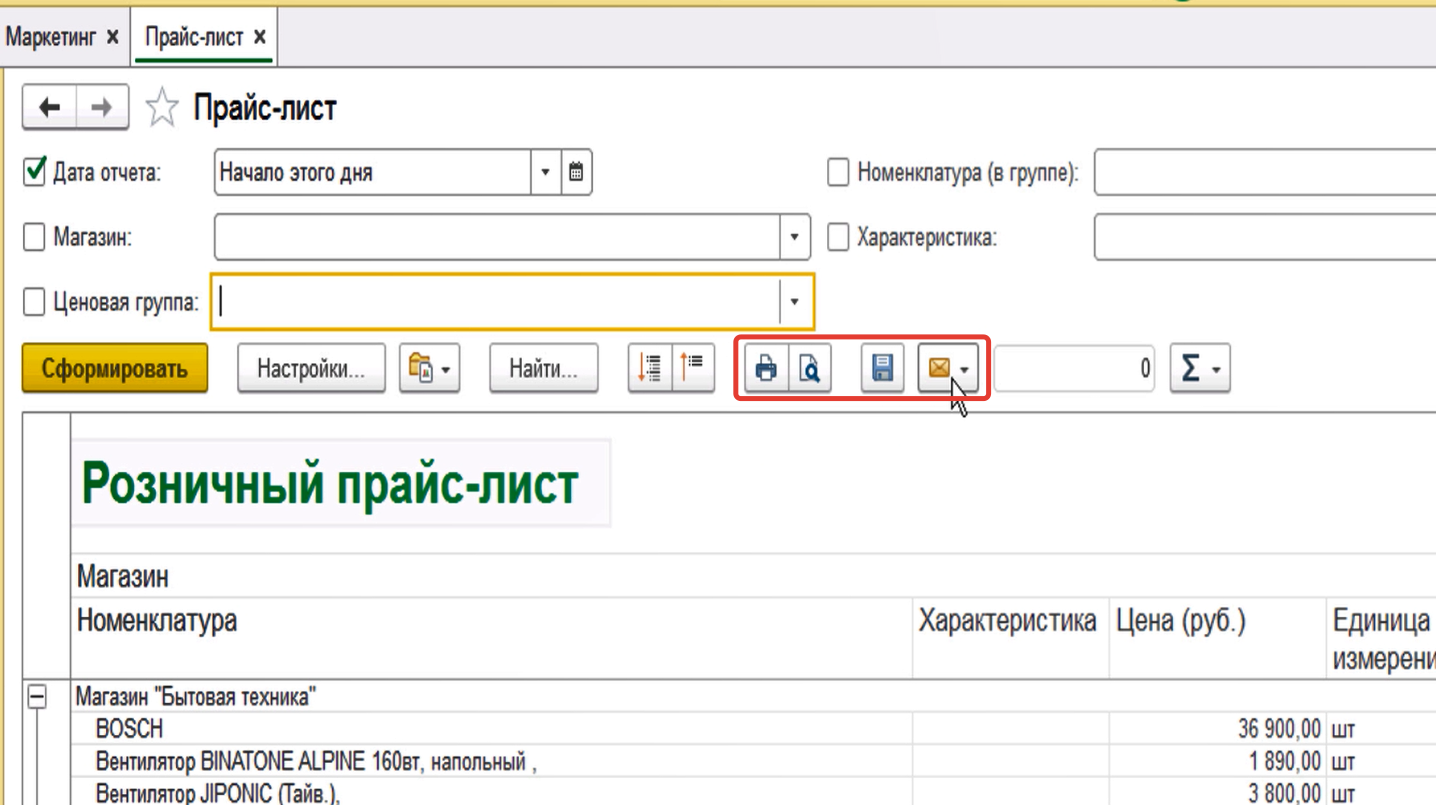This screenshot has height=805, width=1436.
Task: Uncheck the Дата отчета checkbox
Action: (34, 172)
